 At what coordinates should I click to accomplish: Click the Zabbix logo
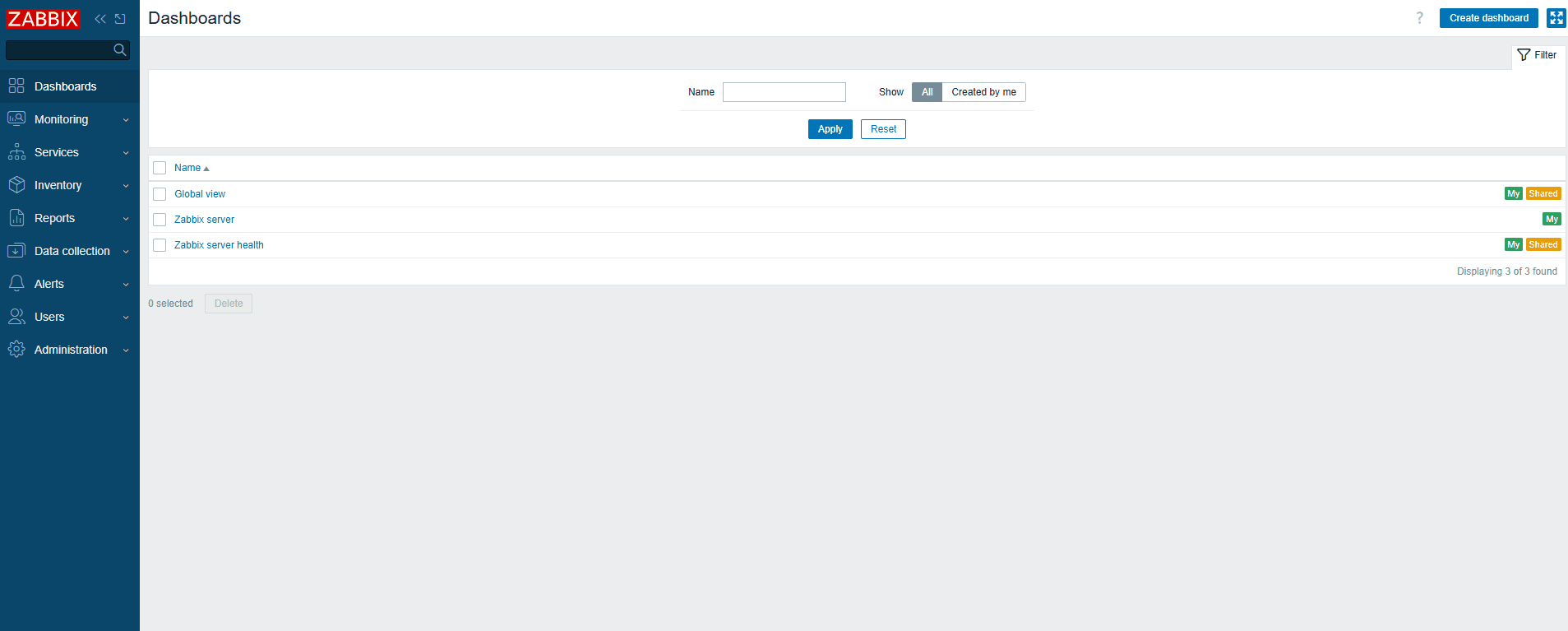coord(43,19)
